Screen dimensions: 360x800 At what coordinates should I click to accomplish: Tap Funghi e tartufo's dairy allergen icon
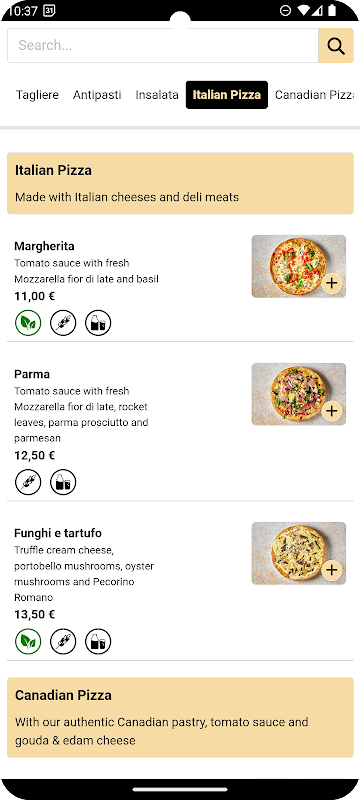coord(98,641)
